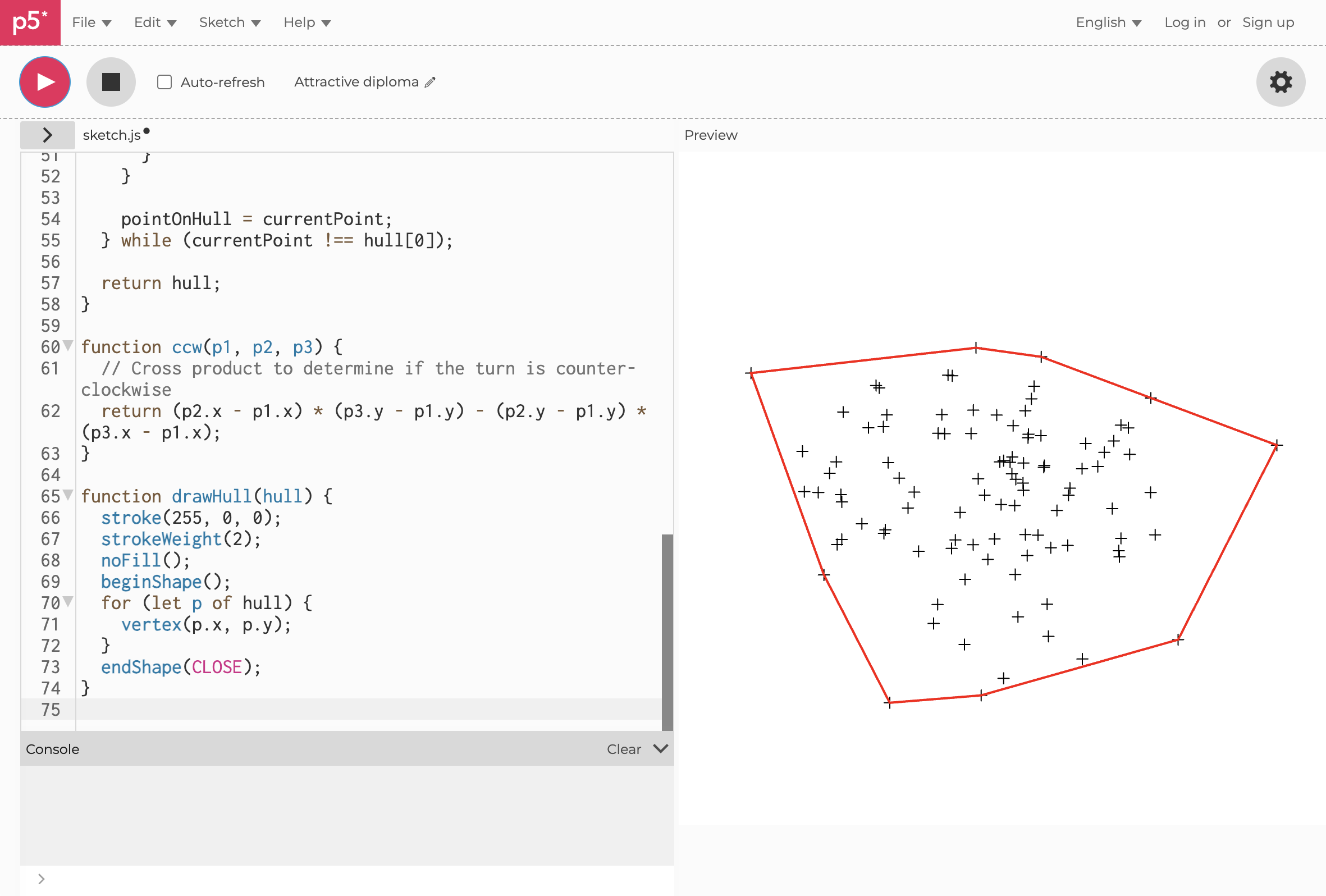Click the Attractive diploma sketch name
The width and height of the screenshot is (1326, 896).
[x=356, y=82]
